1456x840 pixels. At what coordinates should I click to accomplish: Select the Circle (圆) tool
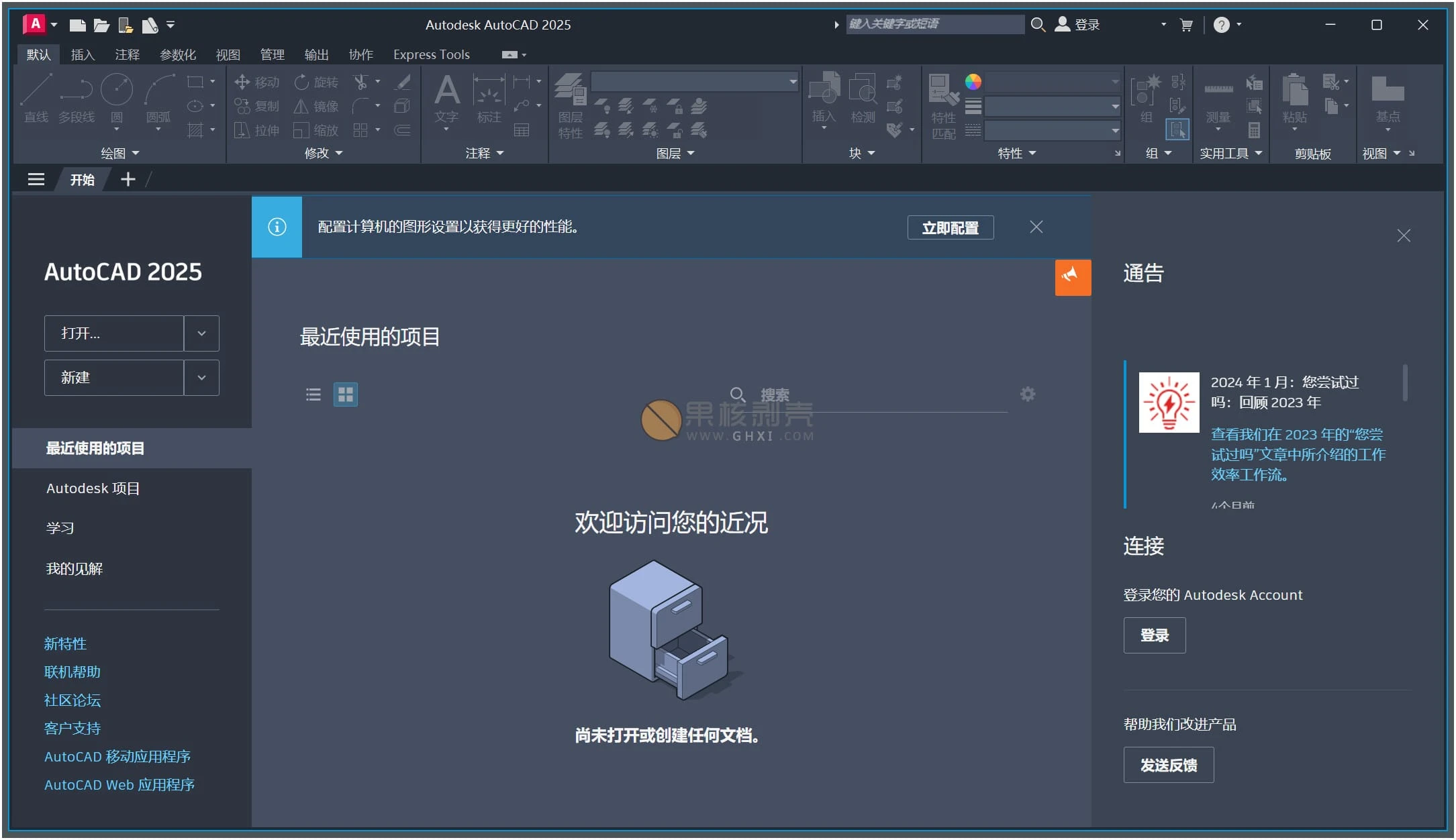click(x=117, y=99)
